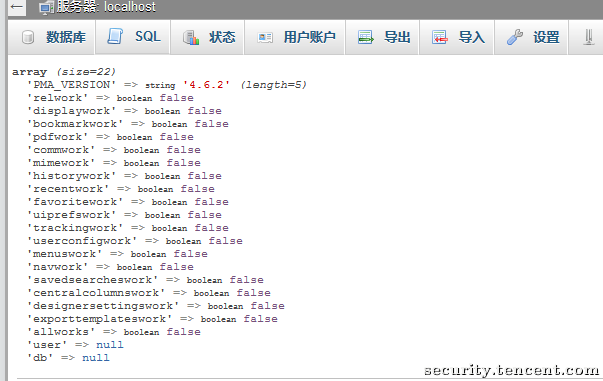The image size is (603, 381).
Task: Click the 'allworks' key text
Action: (61, 332)
